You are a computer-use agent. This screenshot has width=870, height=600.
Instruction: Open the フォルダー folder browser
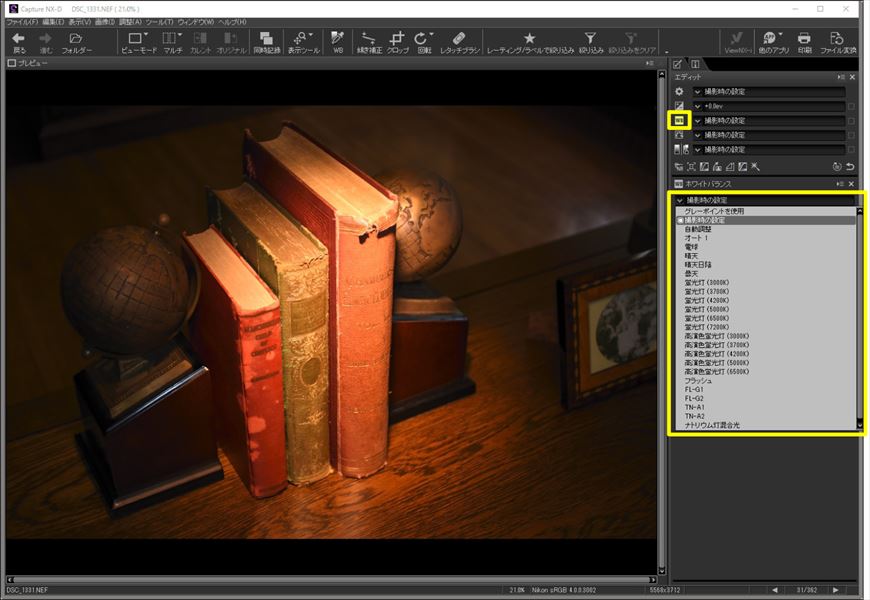point(77,42)
